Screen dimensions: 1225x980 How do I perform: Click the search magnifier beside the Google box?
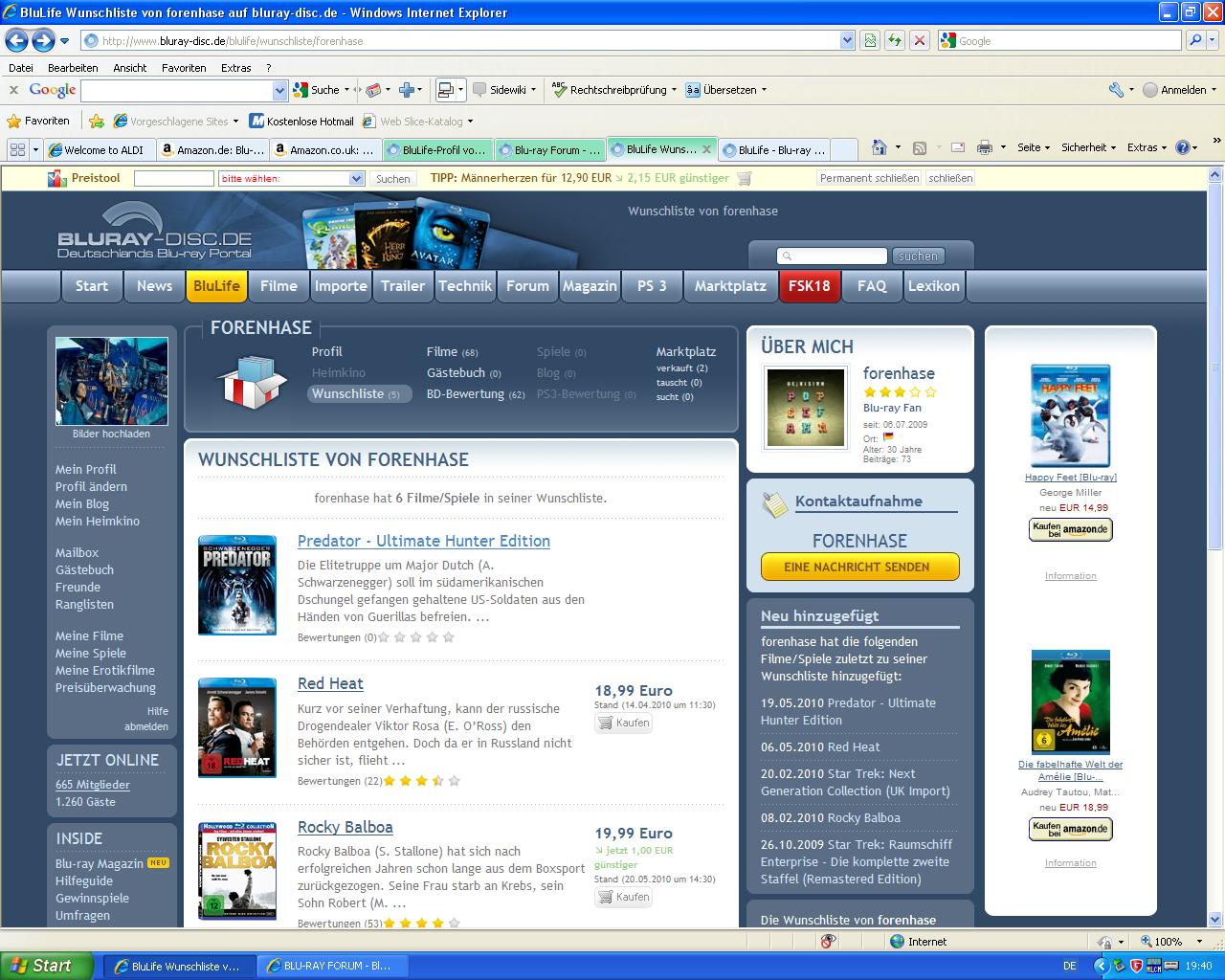tap(1194, 40)
